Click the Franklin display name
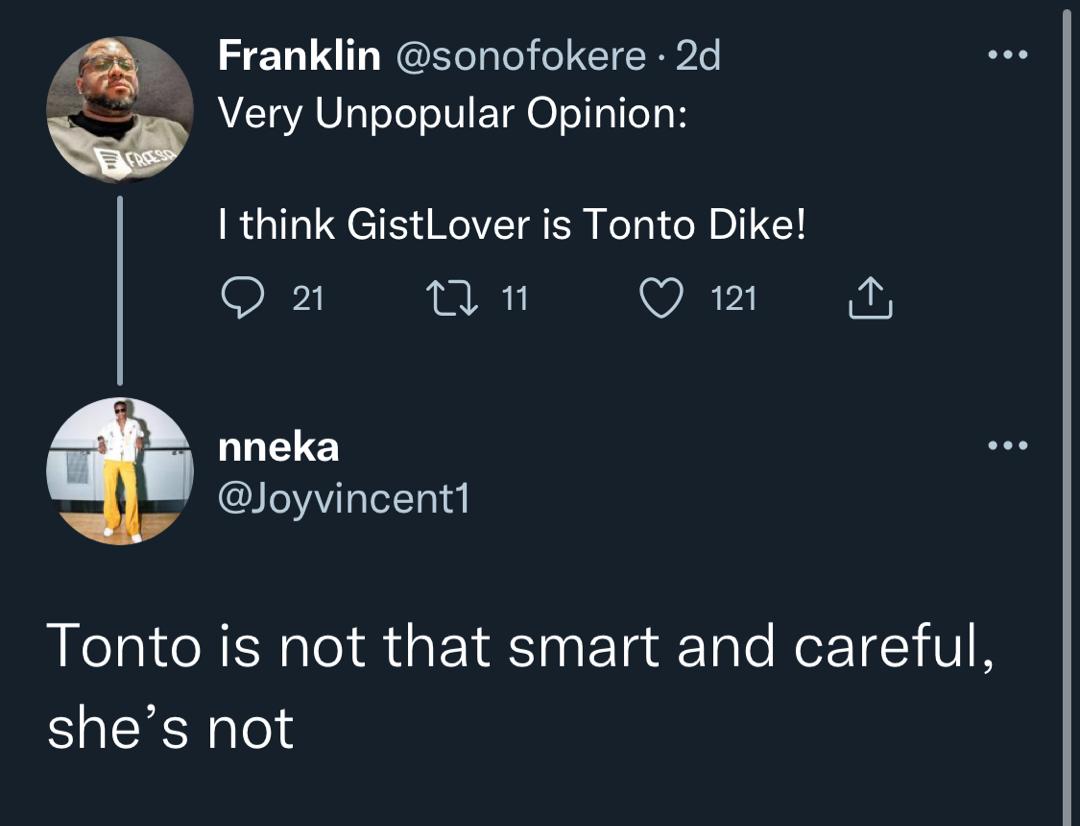1080x826 pixels. [x=298, y=56]
